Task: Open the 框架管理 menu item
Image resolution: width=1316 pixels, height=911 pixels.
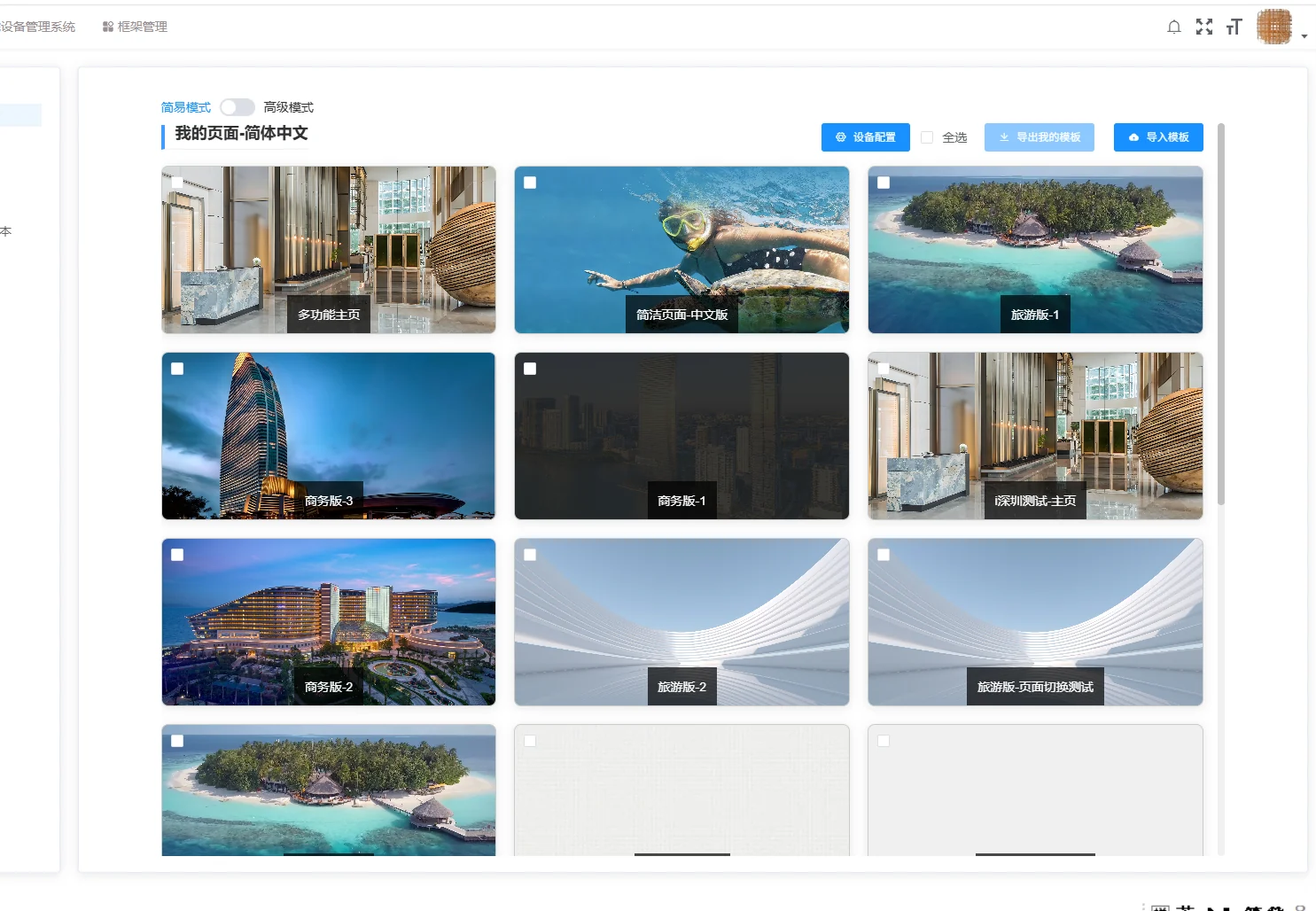Action: tap(135, 27)
